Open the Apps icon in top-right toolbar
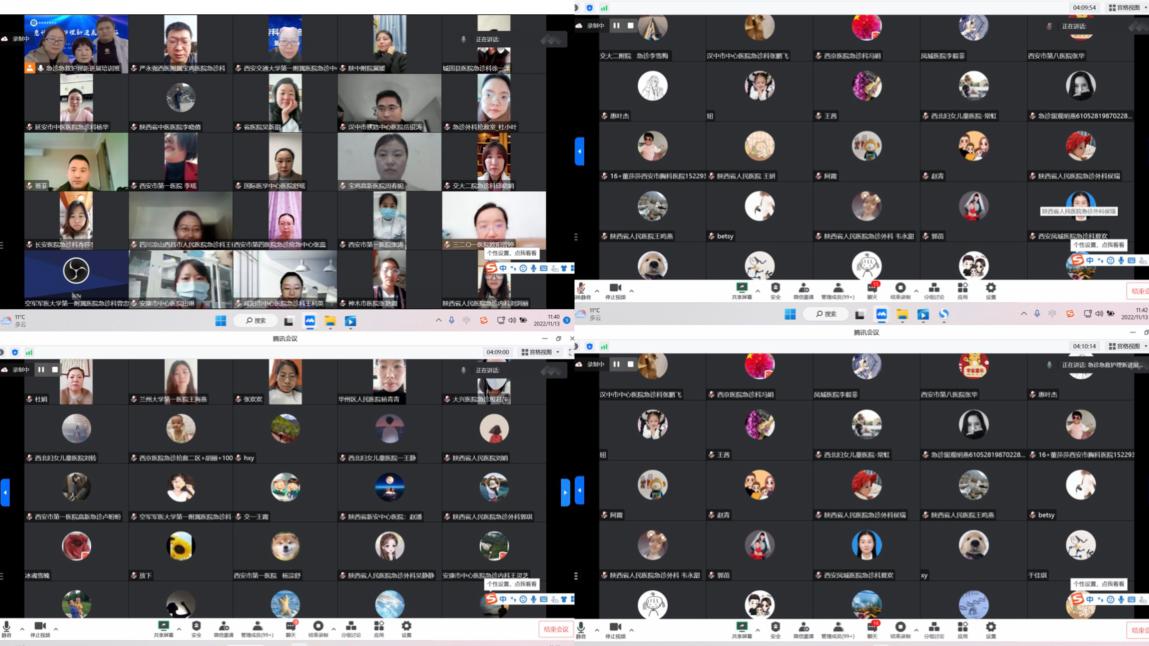The height and width of the screenshot is (646, 1149). point(962,289)
